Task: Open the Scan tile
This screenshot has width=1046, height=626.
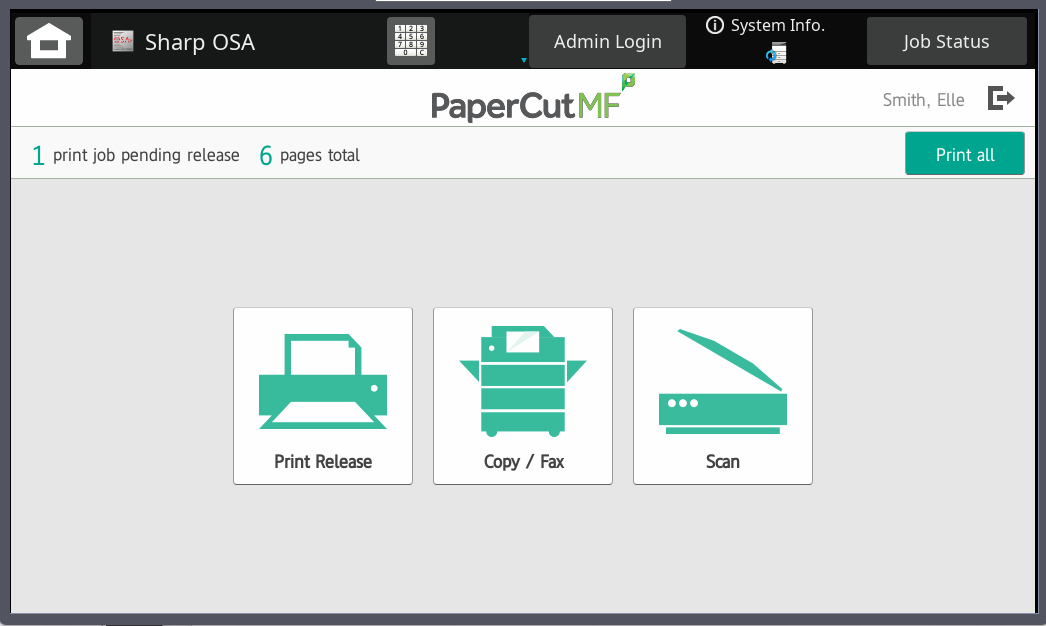Action: coord(722,396)
